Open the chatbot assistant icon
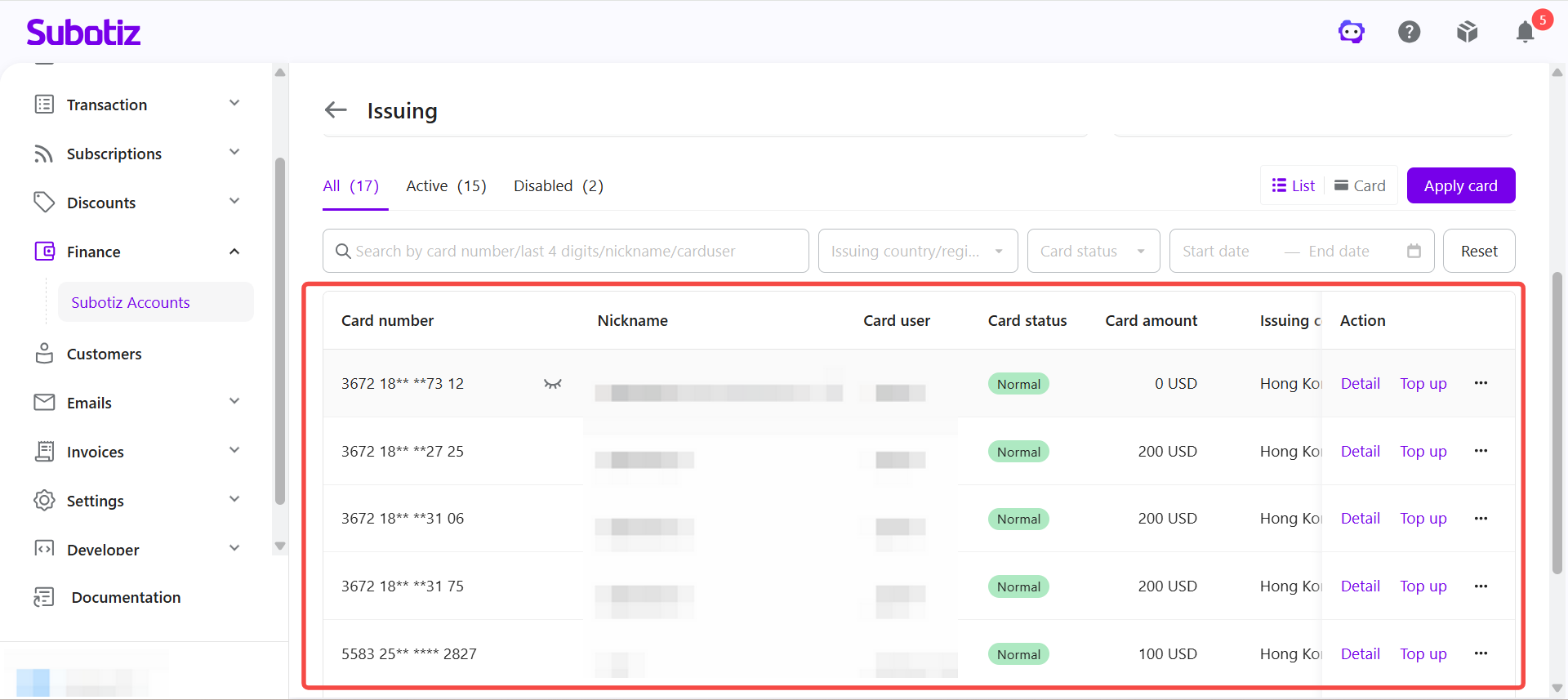Viewport: 1568px width, 700px height. click(1352, 32)
